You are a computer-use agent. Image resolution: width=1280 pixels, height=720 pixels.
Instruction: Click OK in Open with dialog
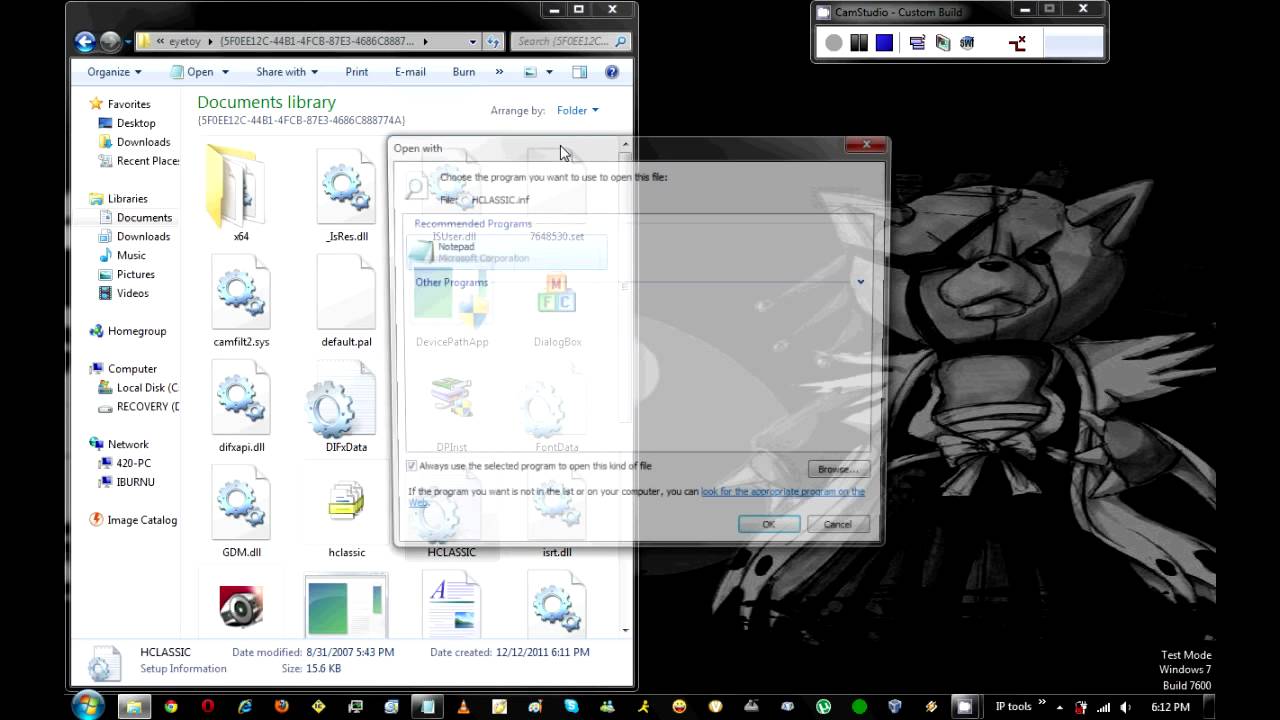tap(768, 524)
